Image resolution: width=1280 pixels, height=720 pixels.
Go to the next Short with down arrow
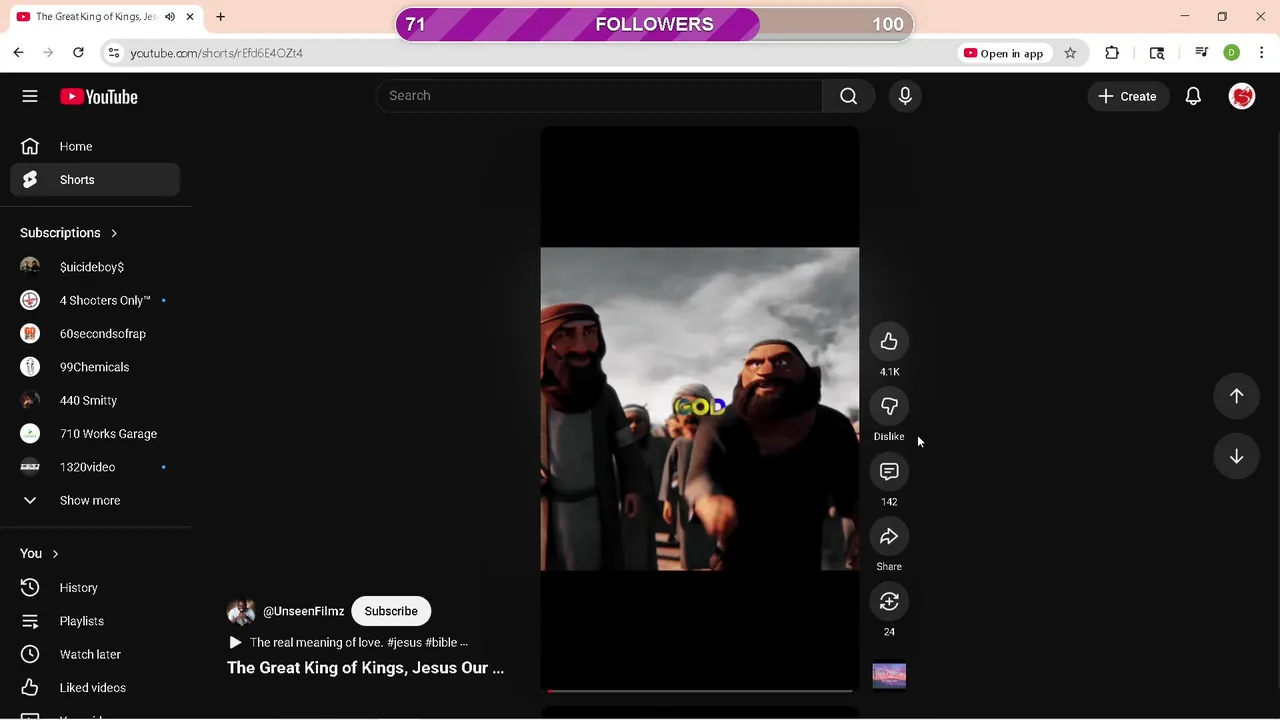tap(1236, 456)
